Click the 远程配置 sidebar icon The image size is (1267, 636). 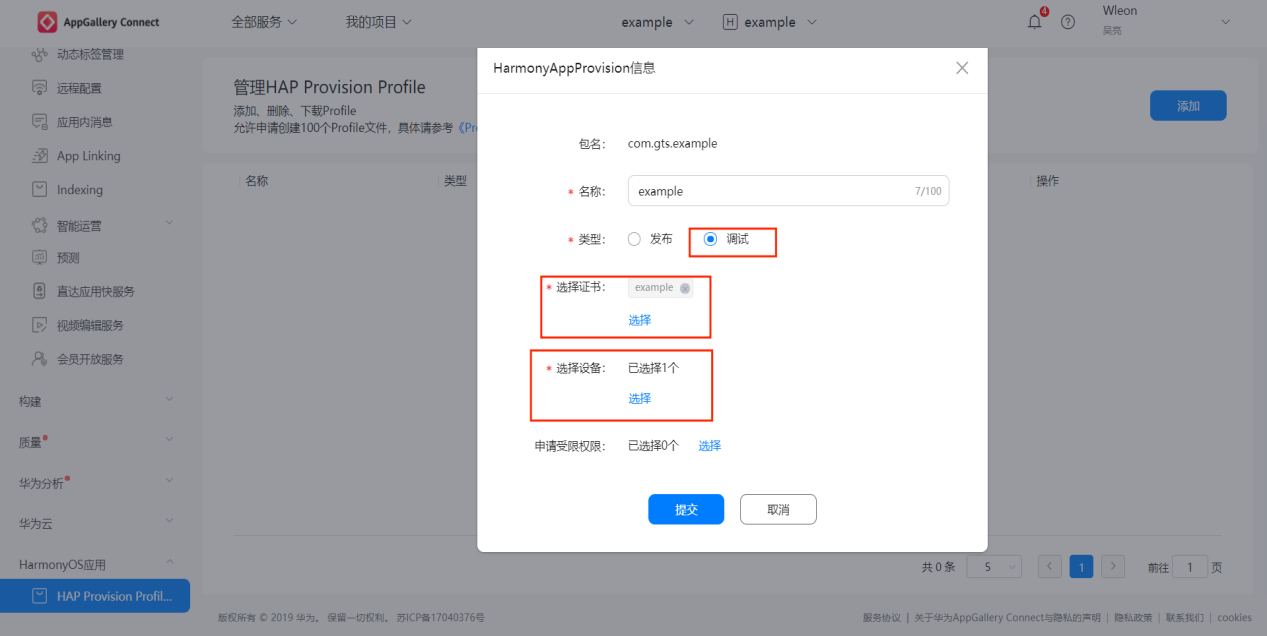point(40,88)
